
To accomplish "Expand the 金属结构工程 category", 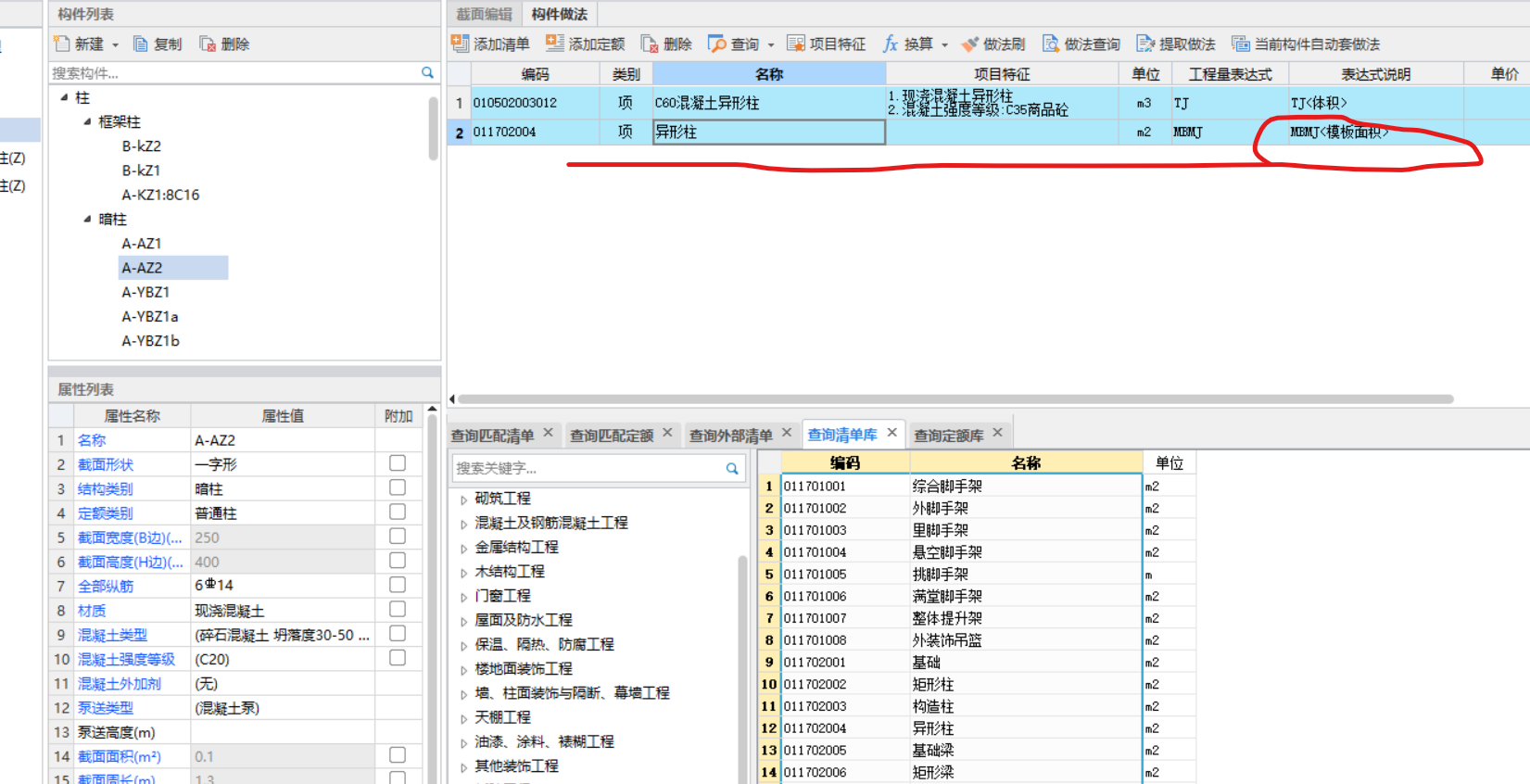I will pyautogui.click(x=463, y=549).
